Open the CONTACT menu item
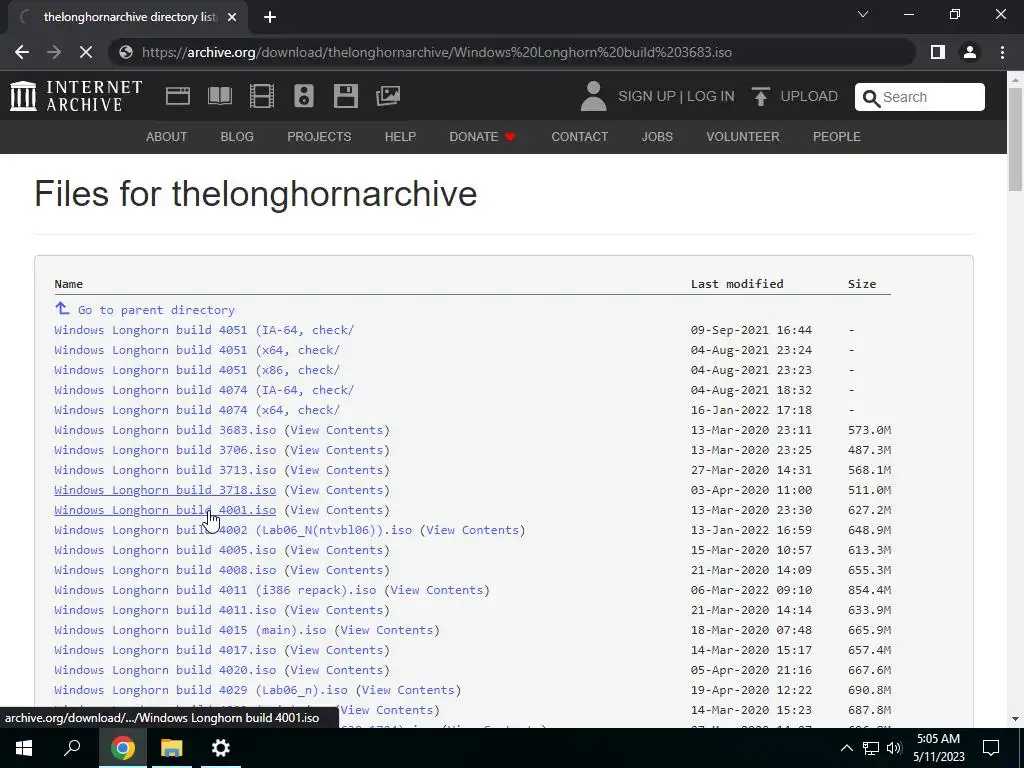Image resolution: width=1024 pixels, height=768 pixels. point(580,136)
